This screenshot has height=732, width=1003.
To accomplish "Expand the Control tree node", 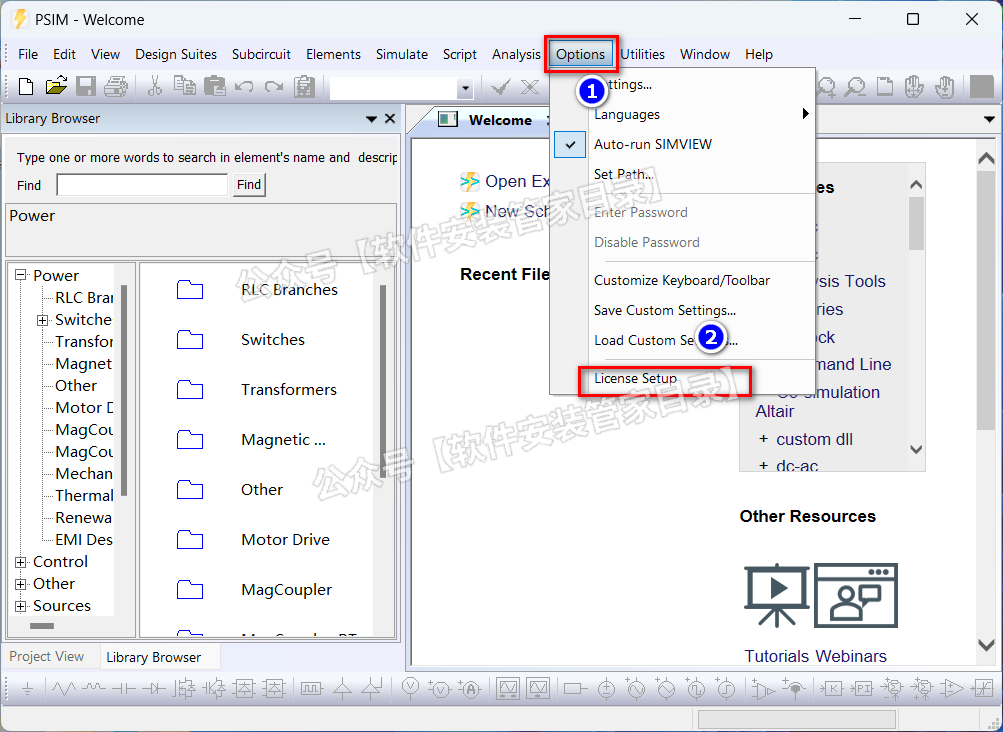I will click(x=20, y=562).
